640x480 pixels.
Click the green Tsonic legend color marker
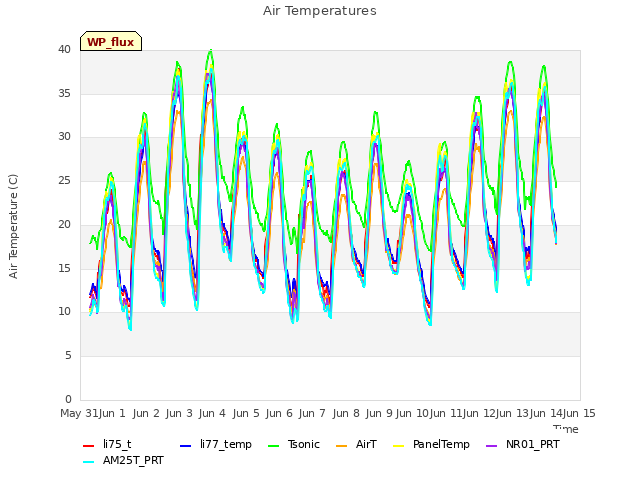[x=273, y=445]
